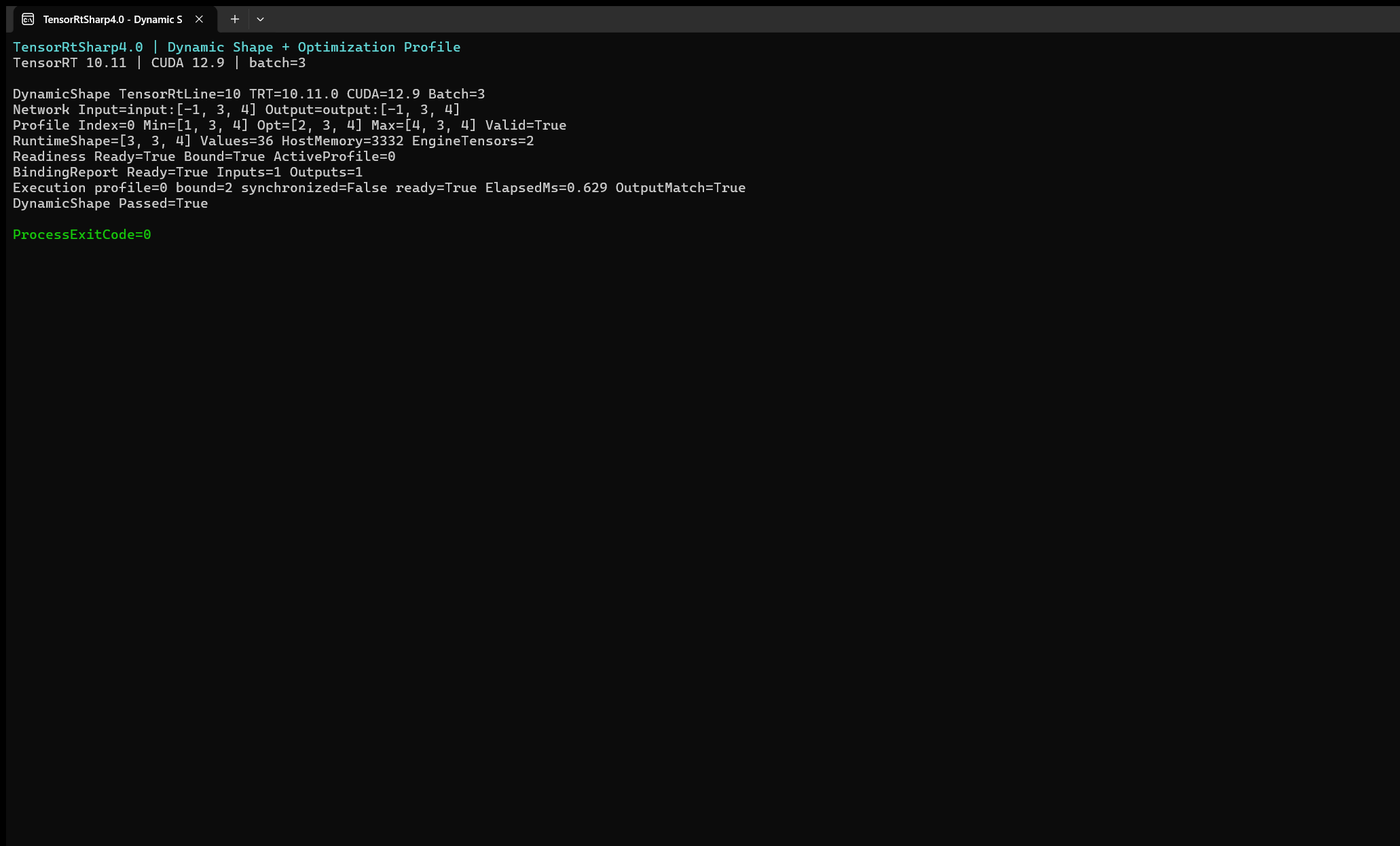Close the TensorRtSharp4.0 tab
1400x846 pixels.
coord(199,19)
